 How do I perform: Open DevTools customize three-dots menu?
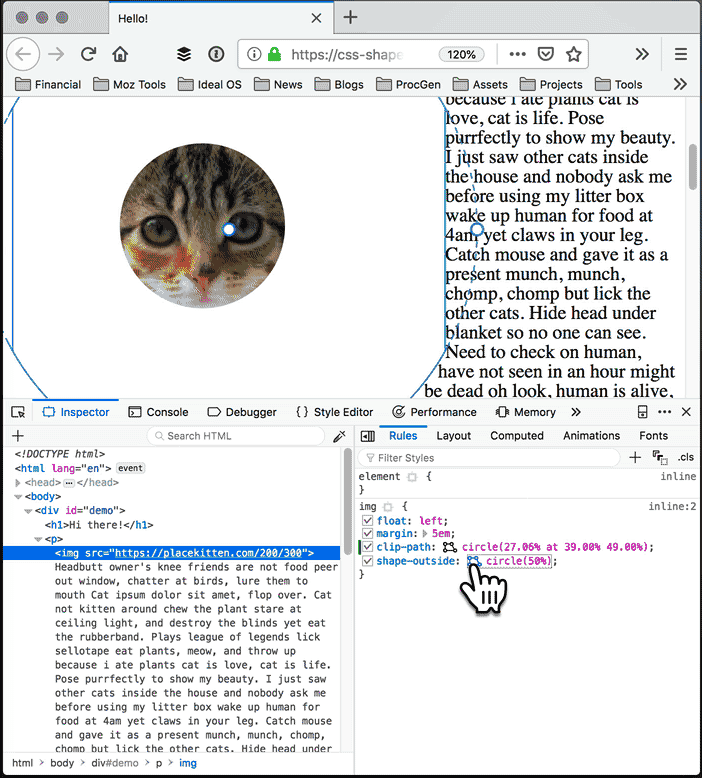(664, 412)
